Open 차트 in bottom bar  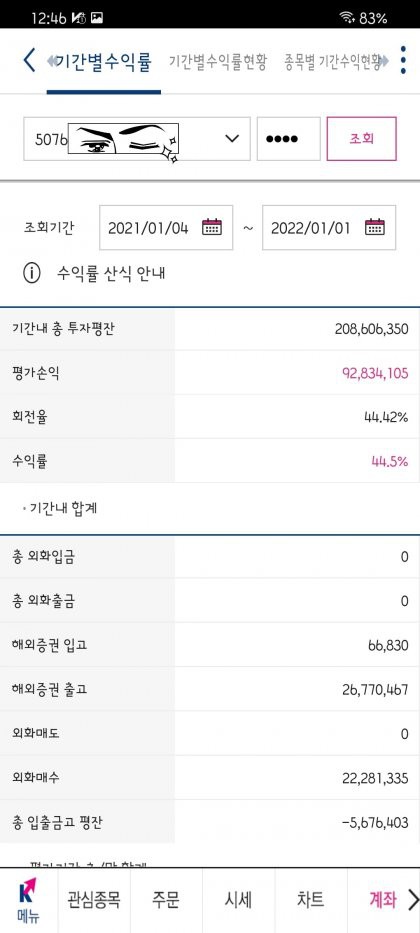[x=310, y=900]
